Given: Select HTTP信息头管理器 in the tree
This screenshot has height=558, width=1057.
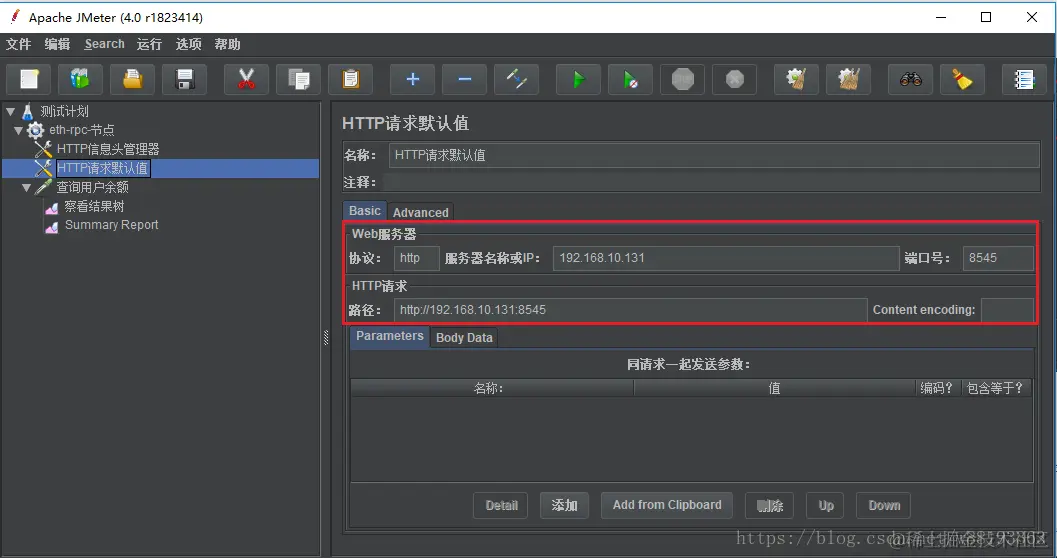Looking at the screenshot, I should pyautogui.click(x=108, y=149).
